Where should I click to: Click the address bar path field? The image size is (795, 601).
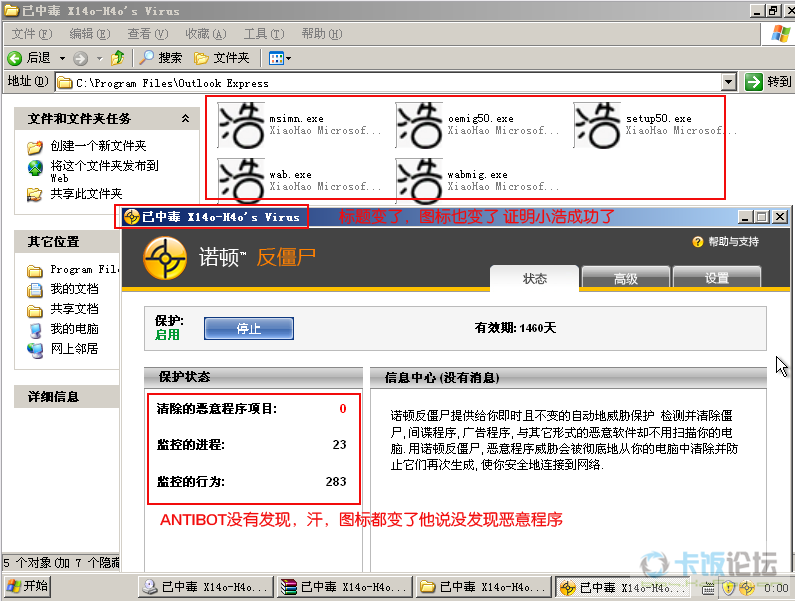[x=389, y=82]
